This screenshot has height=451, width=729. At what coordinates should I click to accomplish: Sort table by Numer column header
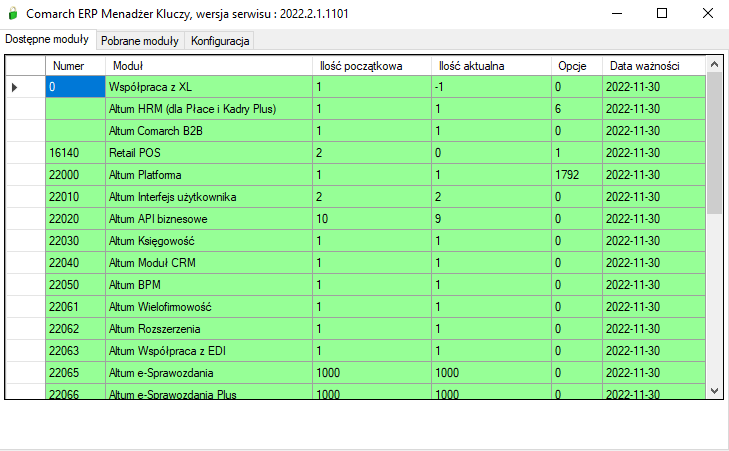[75, 66]
